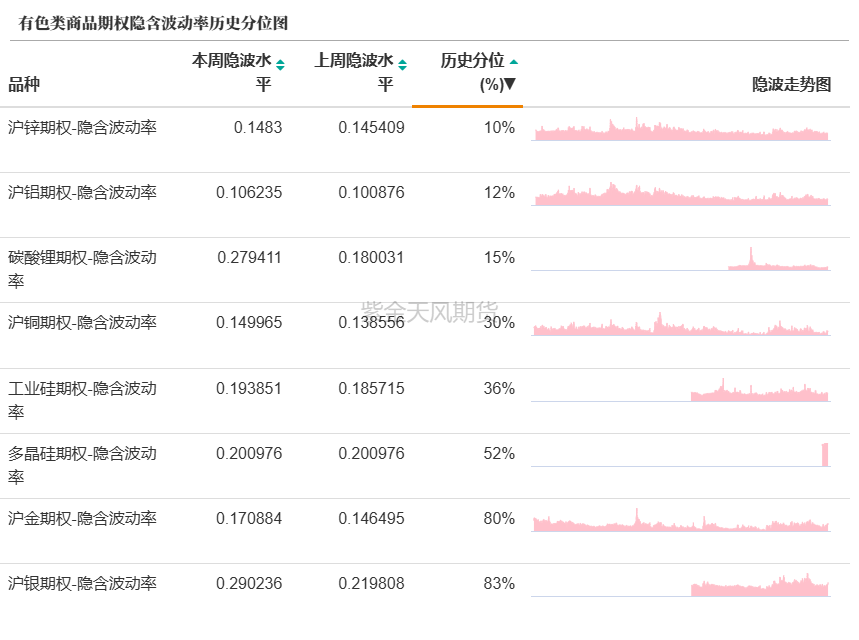Open the 沪银期权 volatility trend sparkline
859x640 pixels.
pos(681,585)
